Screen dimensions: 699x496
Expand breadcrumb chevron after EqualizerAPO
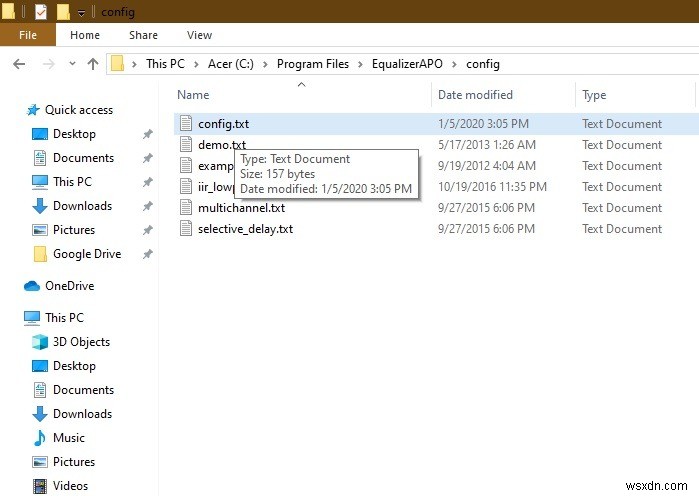(x=454, y=64)
